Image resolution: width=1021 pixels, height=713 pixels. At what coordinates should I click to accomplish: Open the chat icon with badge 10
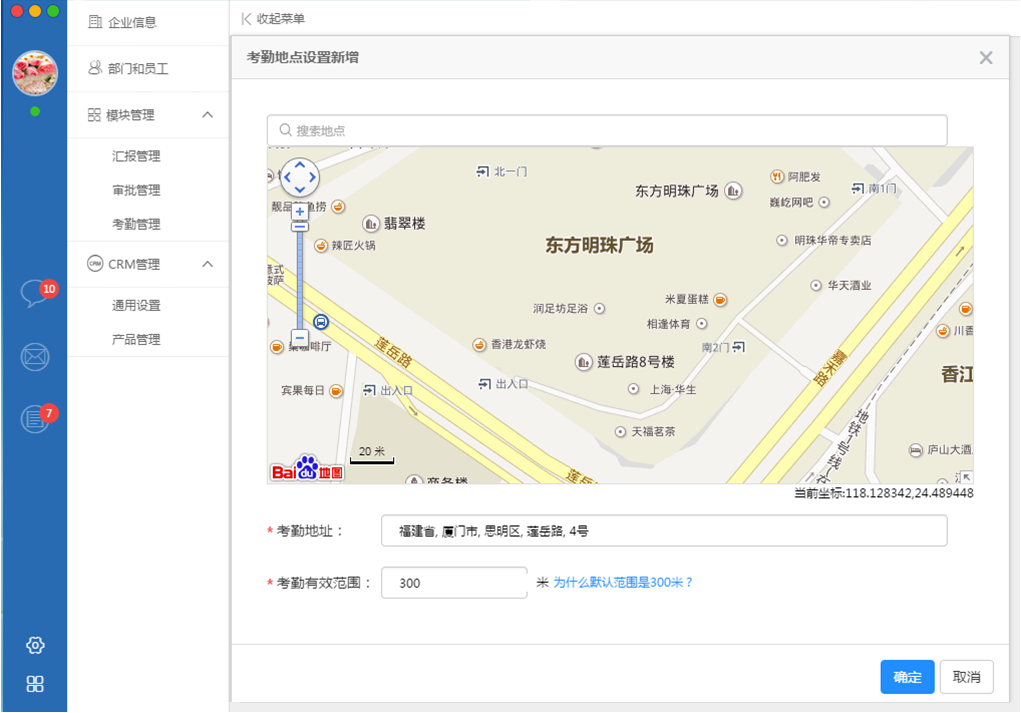click(x=33, y=290)
